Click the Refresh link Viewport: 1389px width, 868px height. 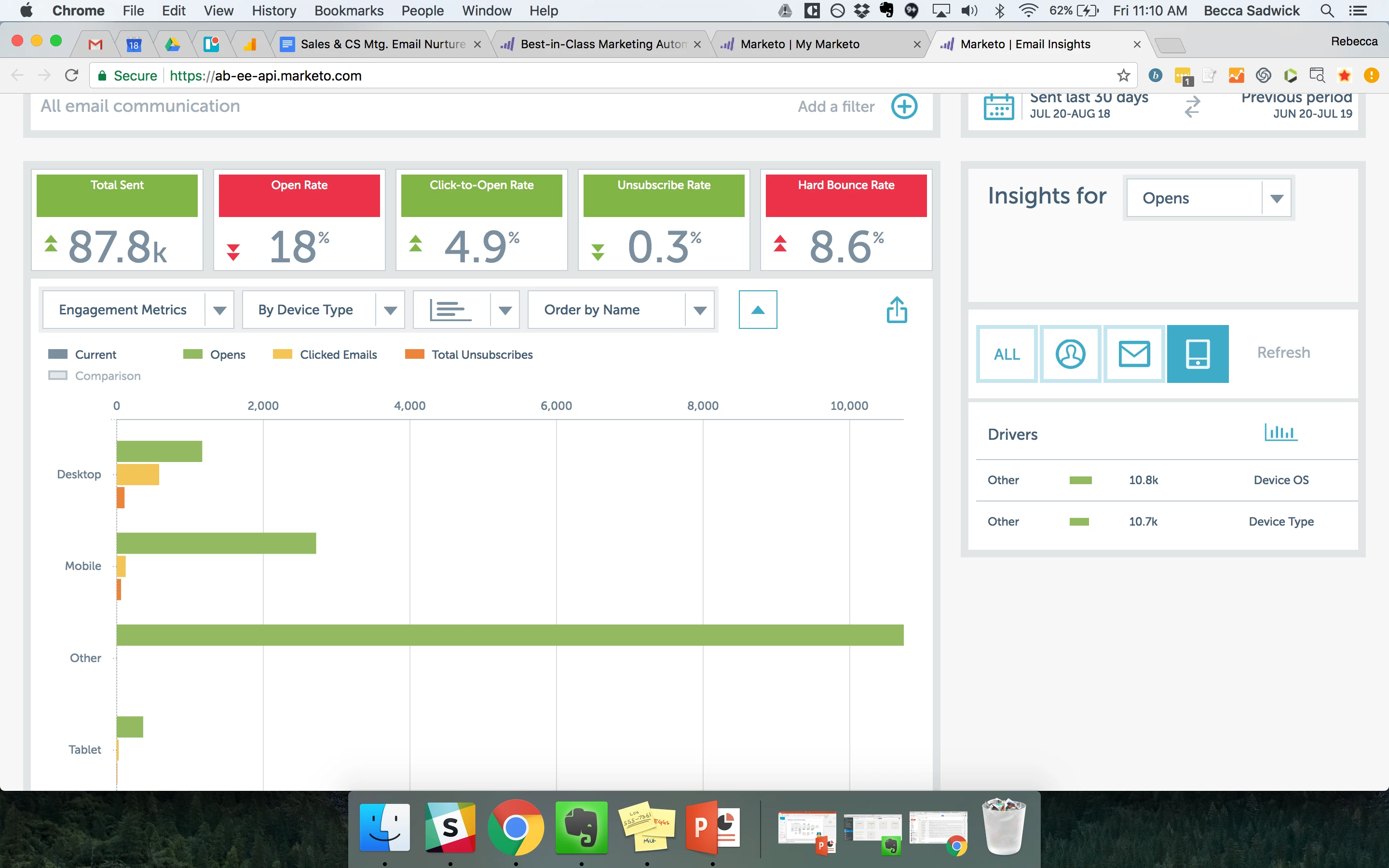point(1283,353)
